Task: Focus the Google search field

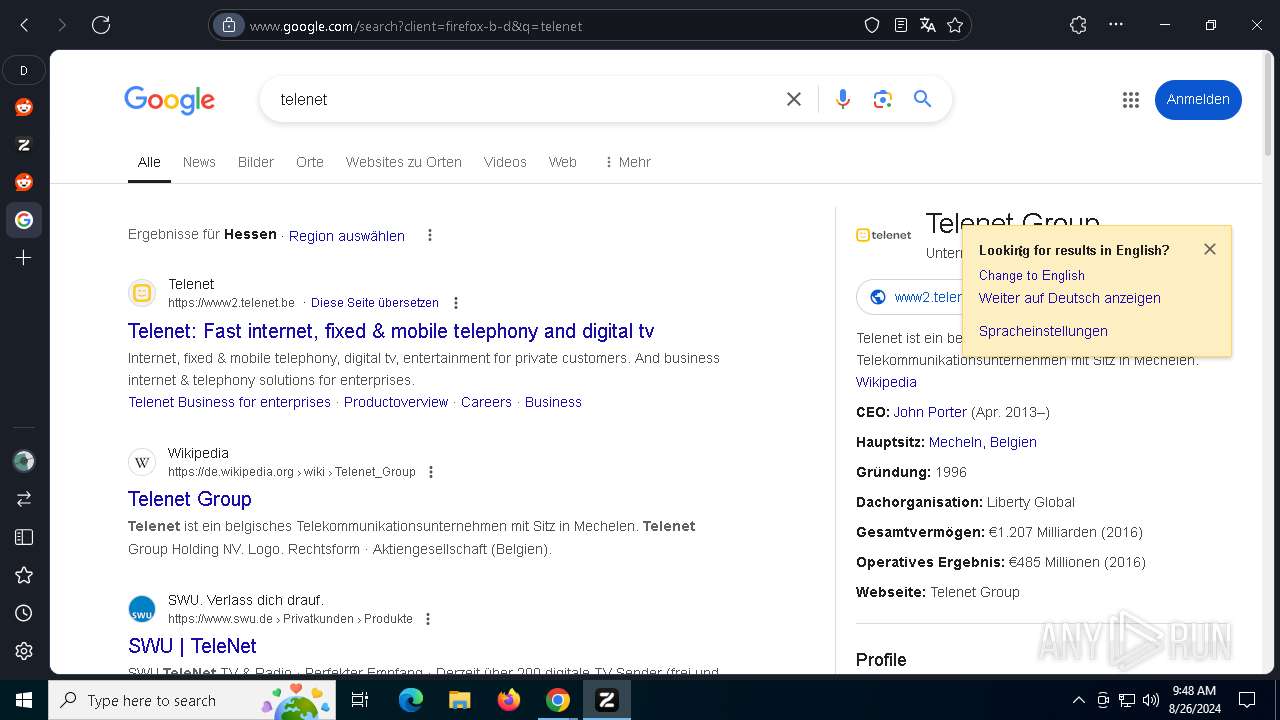Action: [520, 99]
